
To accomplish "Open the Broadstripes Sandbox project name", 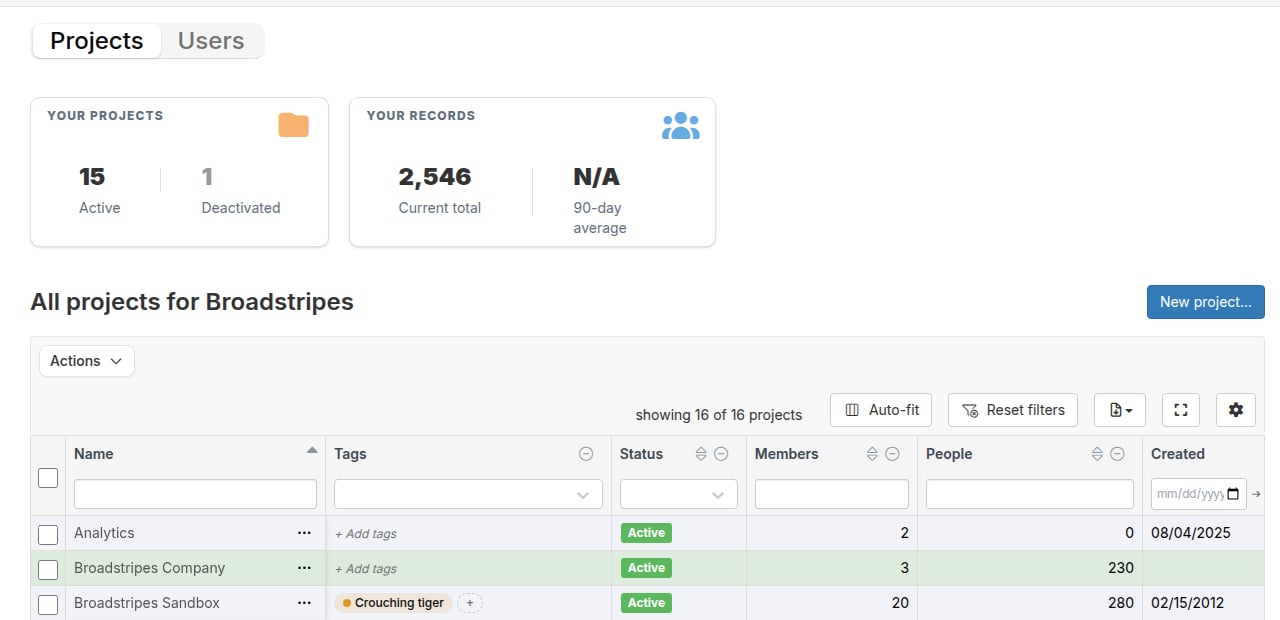I will (x=147, y=603).
